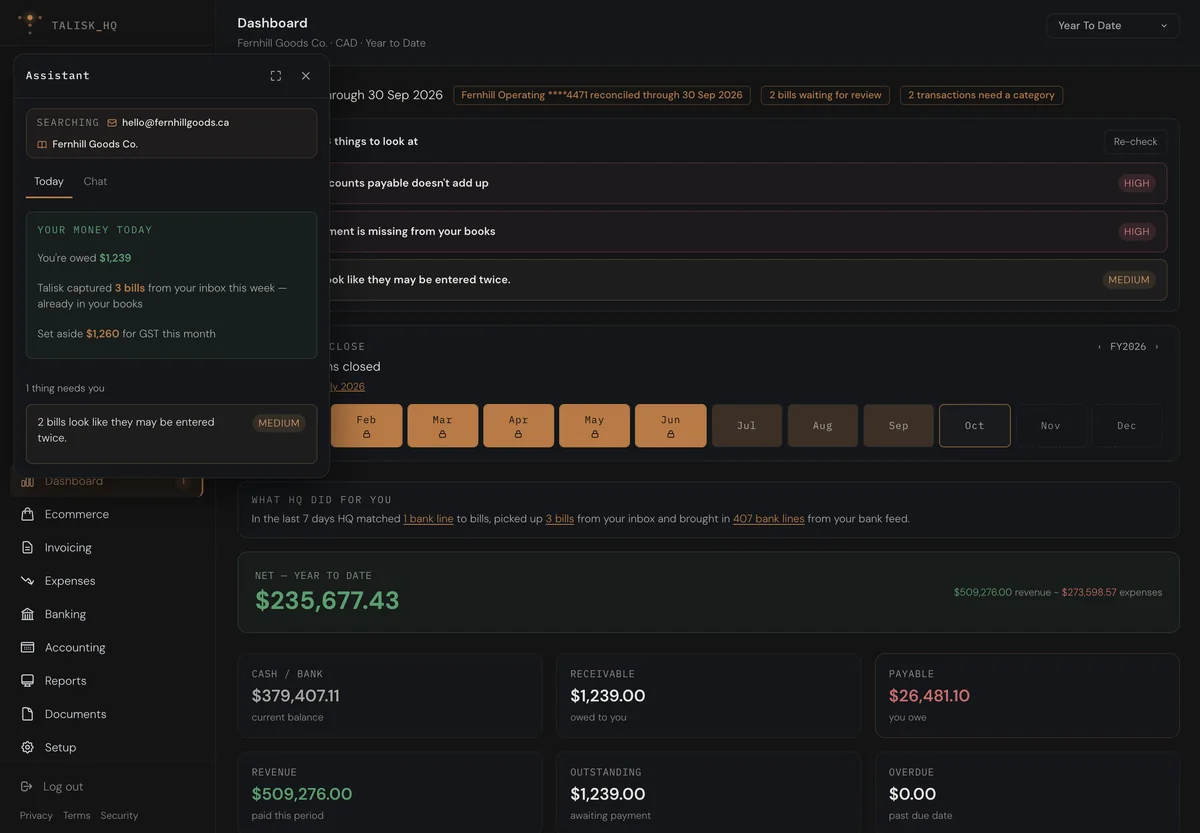Open Assistant's '2 bills look like' card

pos(171,433)
